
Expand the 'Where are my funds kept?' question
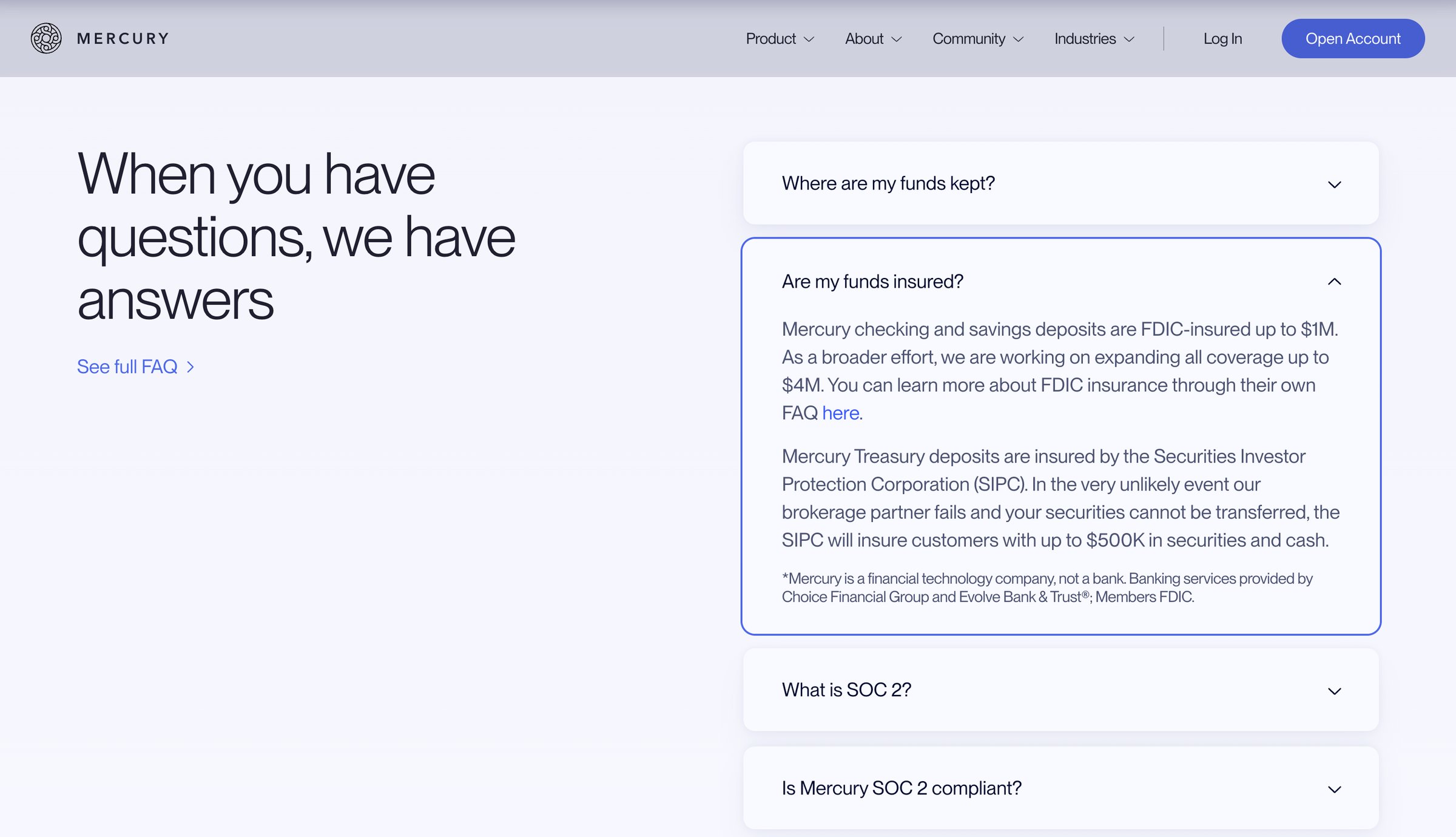(x=1060, y=183)
